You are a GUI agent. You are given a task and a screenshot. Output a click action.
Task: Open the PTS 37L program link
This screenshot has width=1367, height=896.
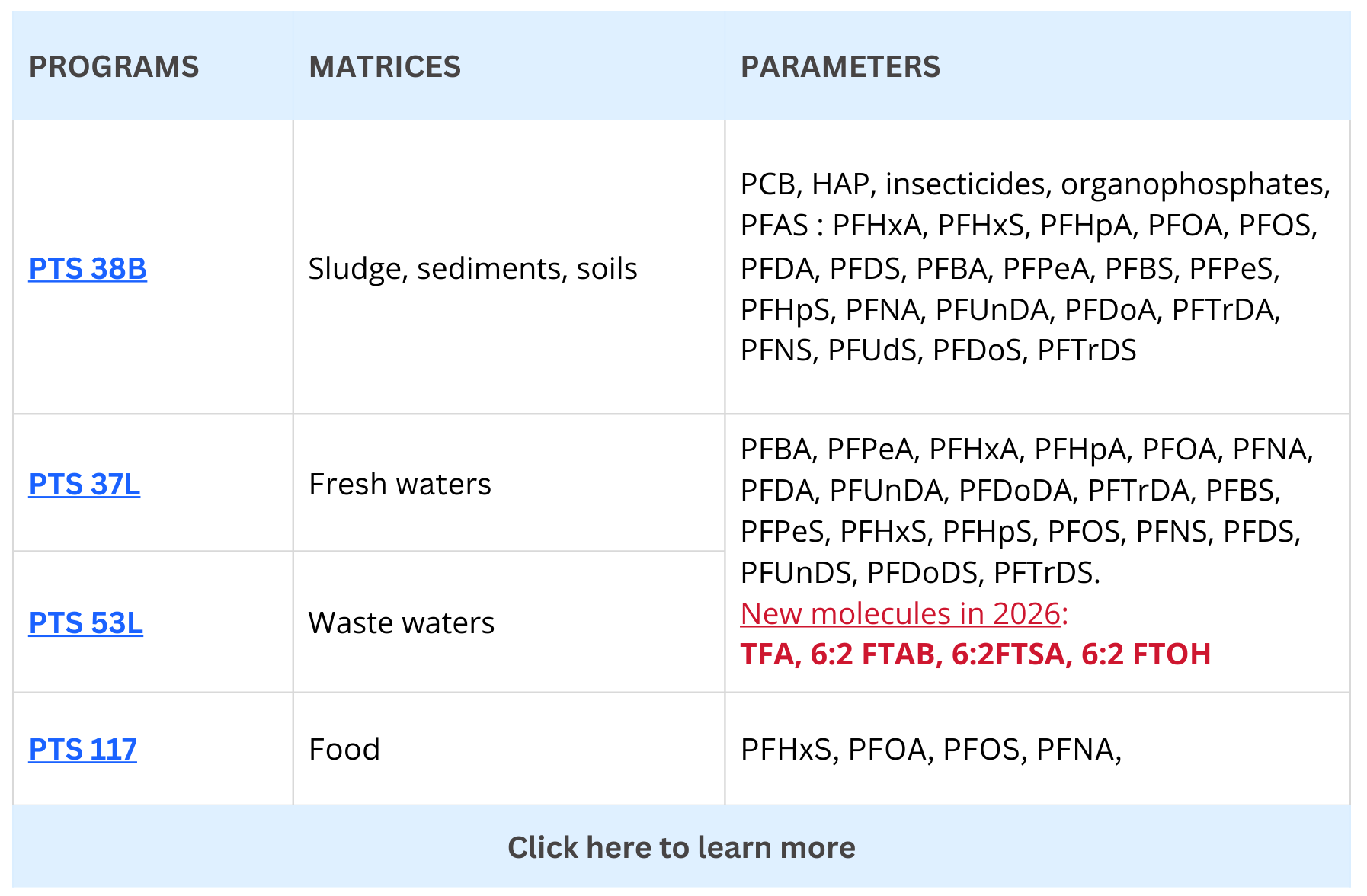pyautogui.click(x=85, y=485)
